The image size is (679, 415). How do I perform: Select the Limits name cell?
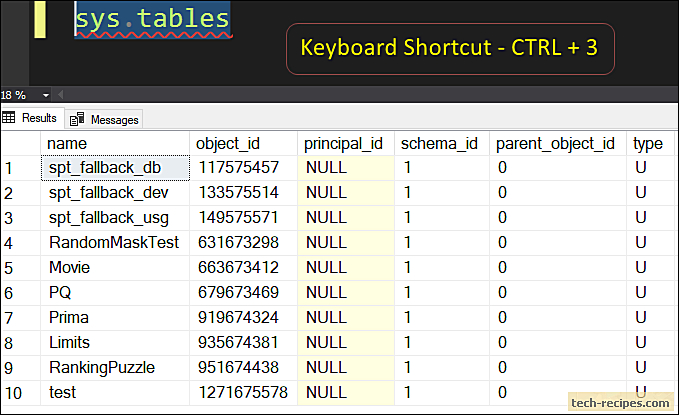click(x=115, y=343)
